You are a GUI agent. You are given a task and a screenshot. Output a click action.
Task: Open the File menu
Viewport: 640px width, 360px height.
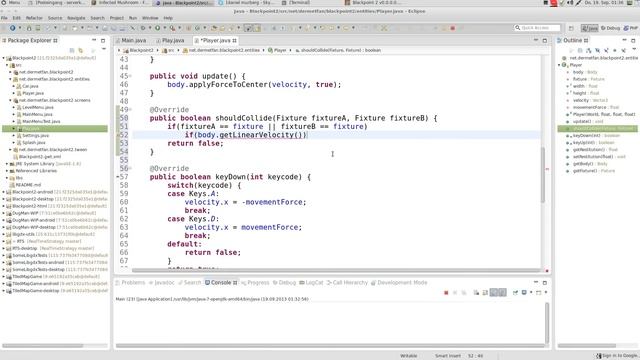pos(4,18)
